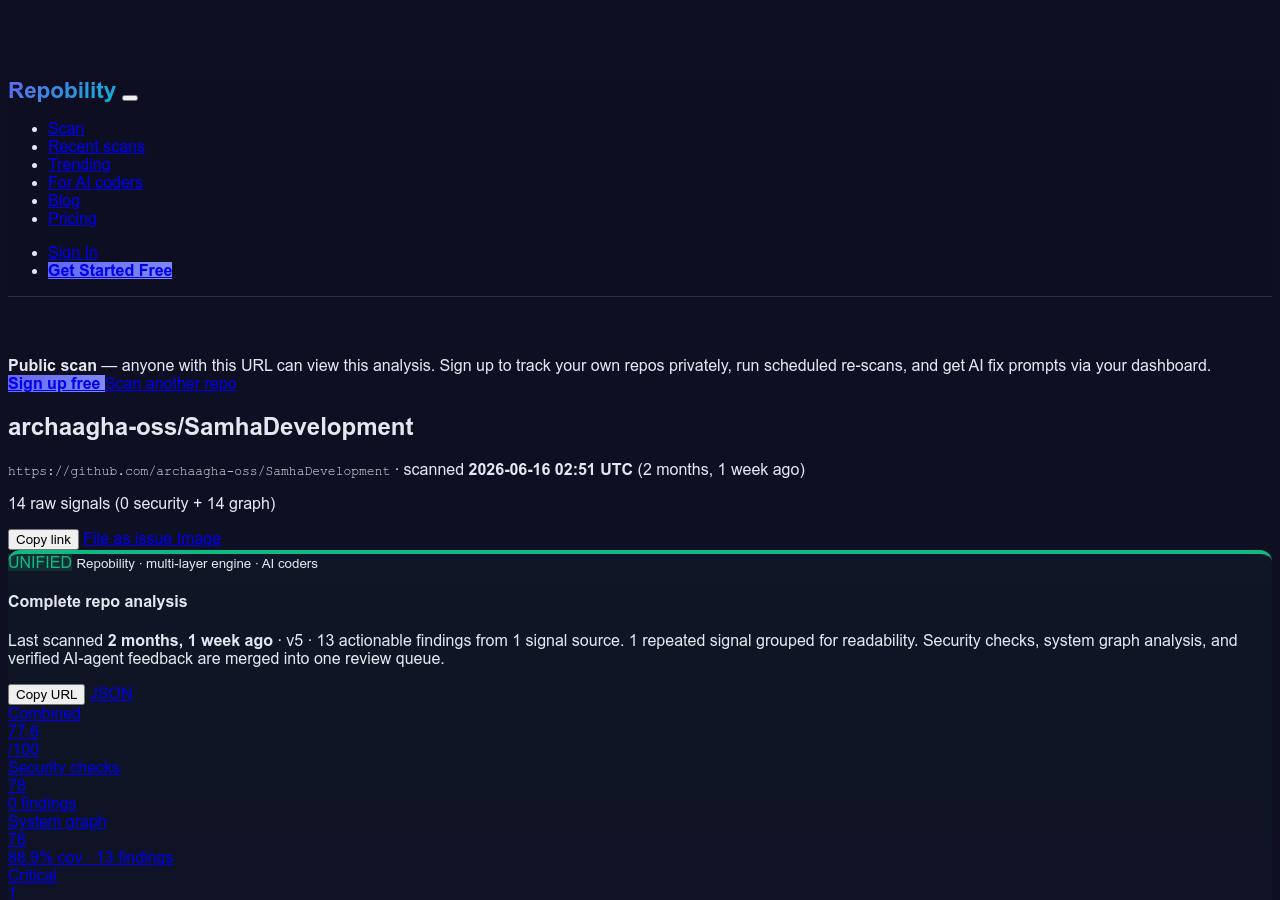Image resolution: width=1280 pixels, height=900 pixels.
Task: Open File as issue link
Action: pyautogui.click(x=128, y=538)
